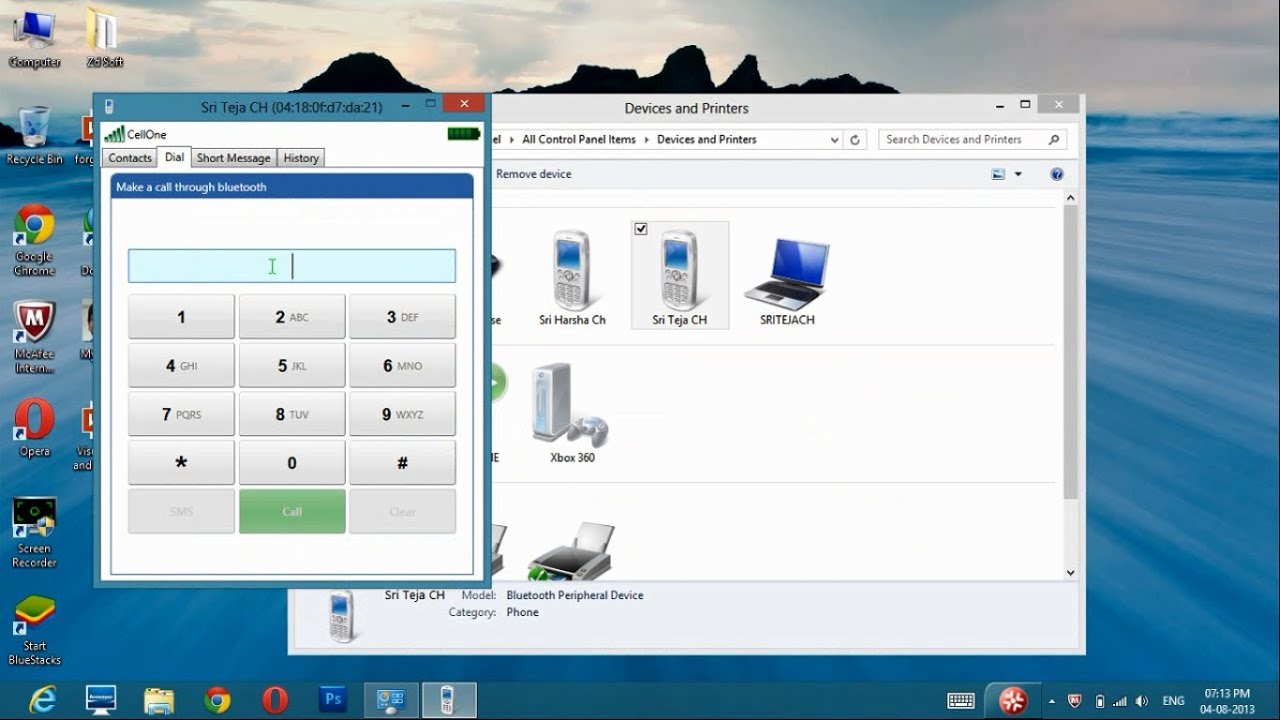Select the printer with green checkmark
The width and height of the screenshot is (1280, 720).
[x=570, y=551]
